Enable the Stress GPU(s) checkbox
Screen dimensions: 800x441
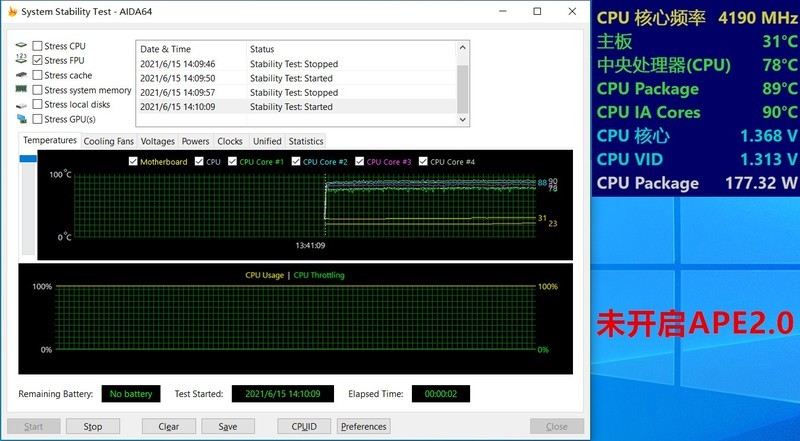[37, 119]
